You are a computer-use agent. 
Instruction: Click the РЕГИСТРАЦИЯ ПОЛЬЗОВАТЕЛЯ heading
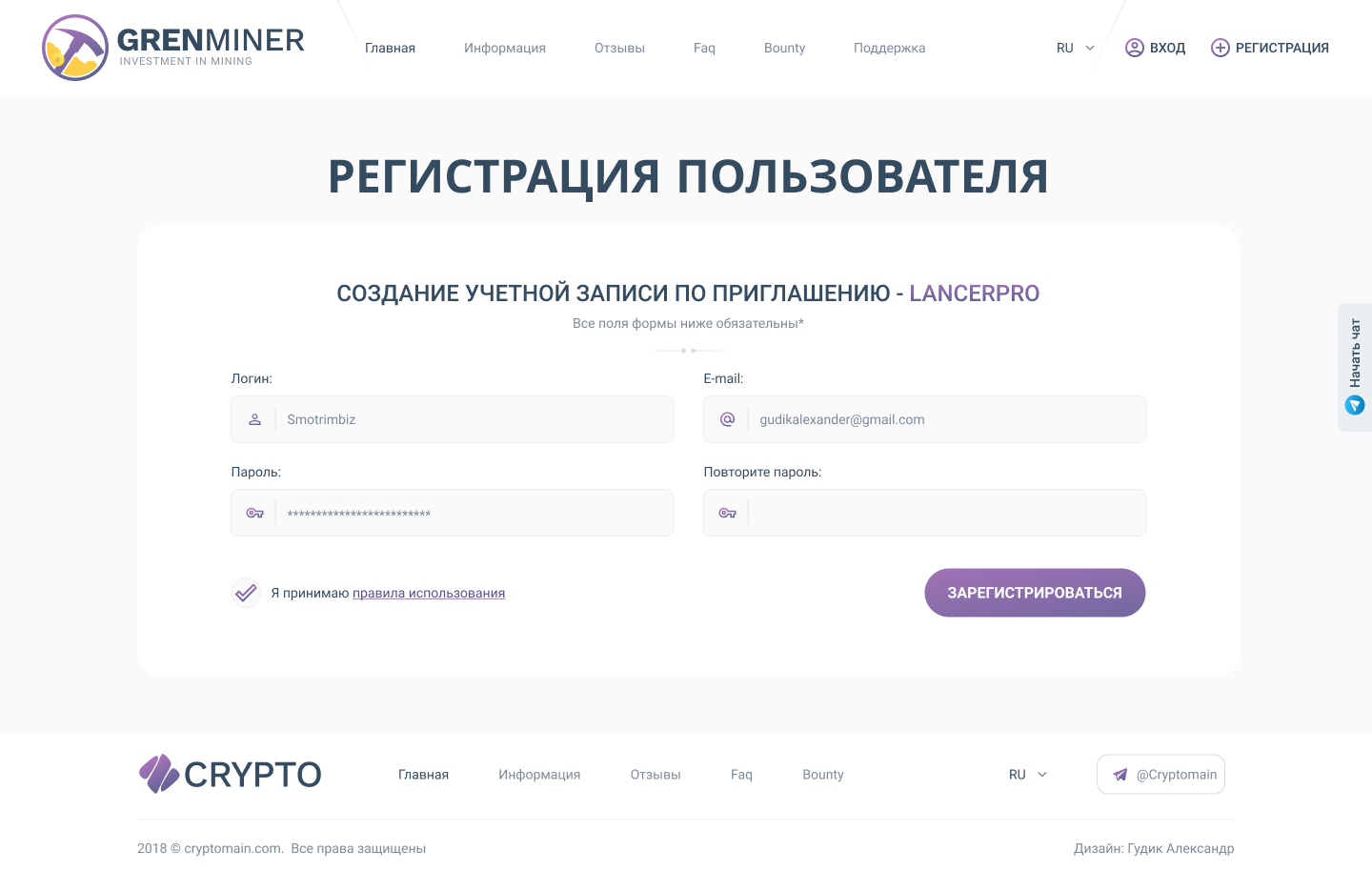688,177
